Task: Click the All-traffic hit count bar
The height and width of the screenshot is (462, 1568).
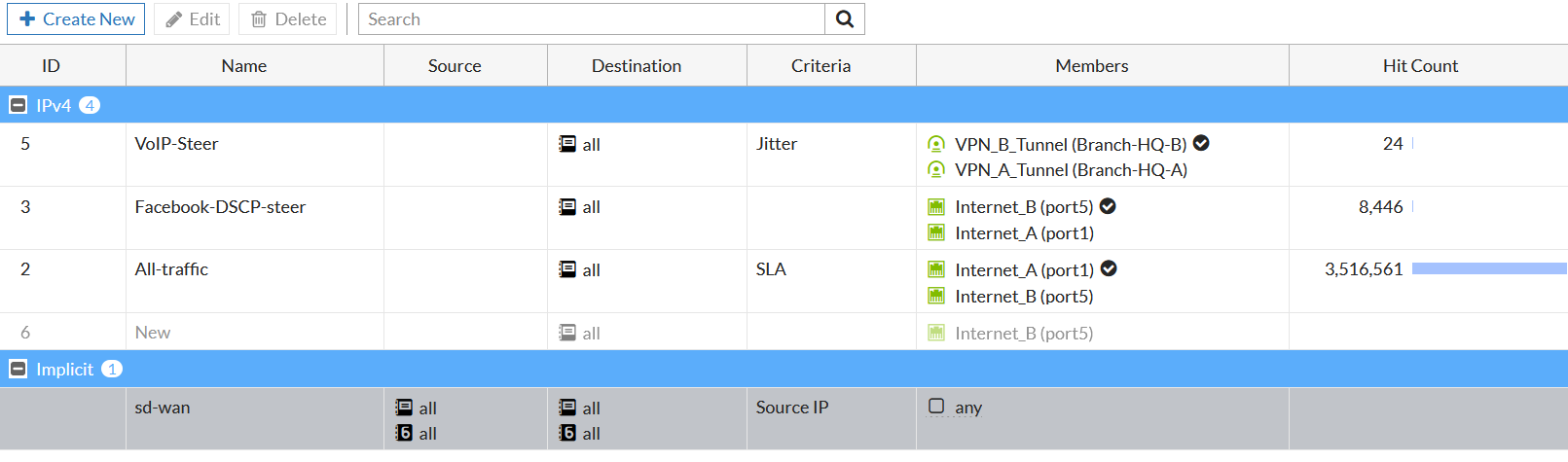Action: coord(1489,268)
